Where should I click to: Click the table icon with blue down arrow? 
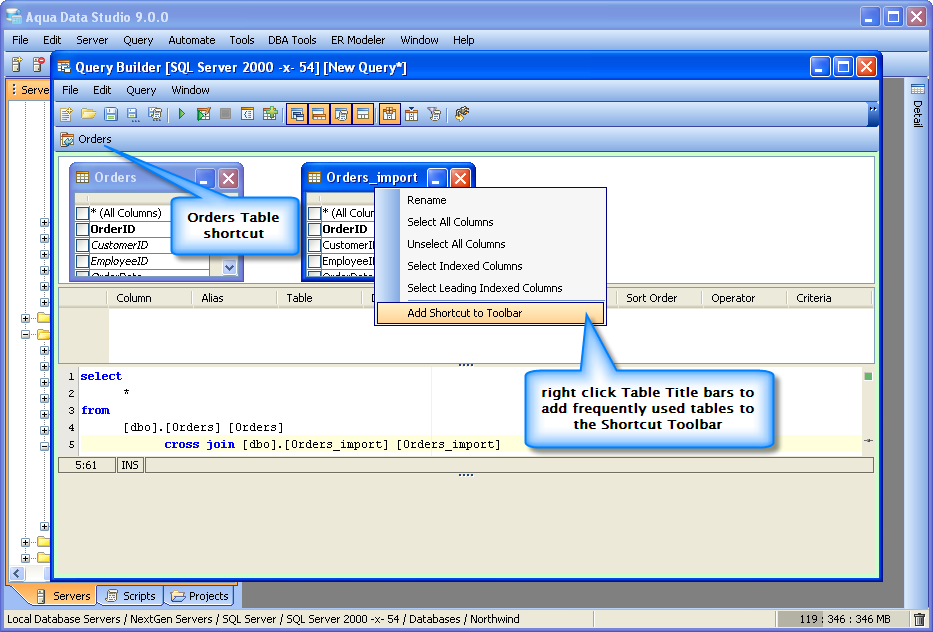point(412,114)
